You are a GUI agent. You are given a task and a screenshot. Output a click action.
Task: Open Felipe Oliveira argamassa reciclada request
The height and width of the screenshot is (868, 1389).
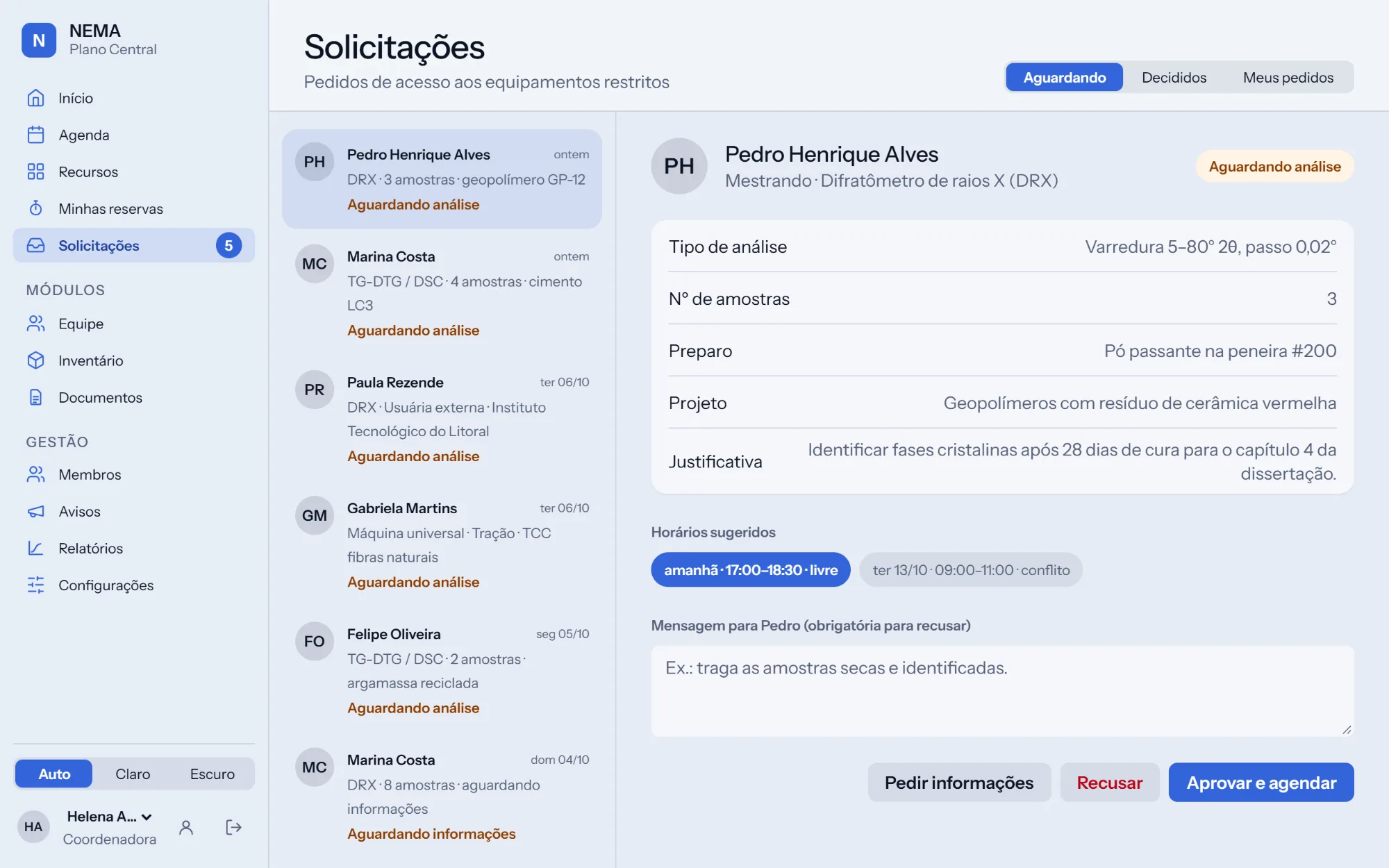(442, 670)
